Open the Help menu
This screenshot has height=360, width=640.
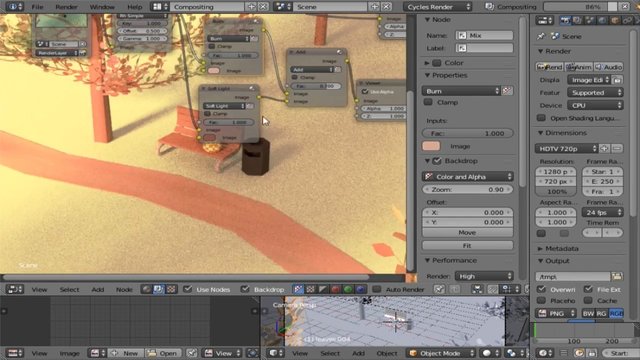point(135,7)
